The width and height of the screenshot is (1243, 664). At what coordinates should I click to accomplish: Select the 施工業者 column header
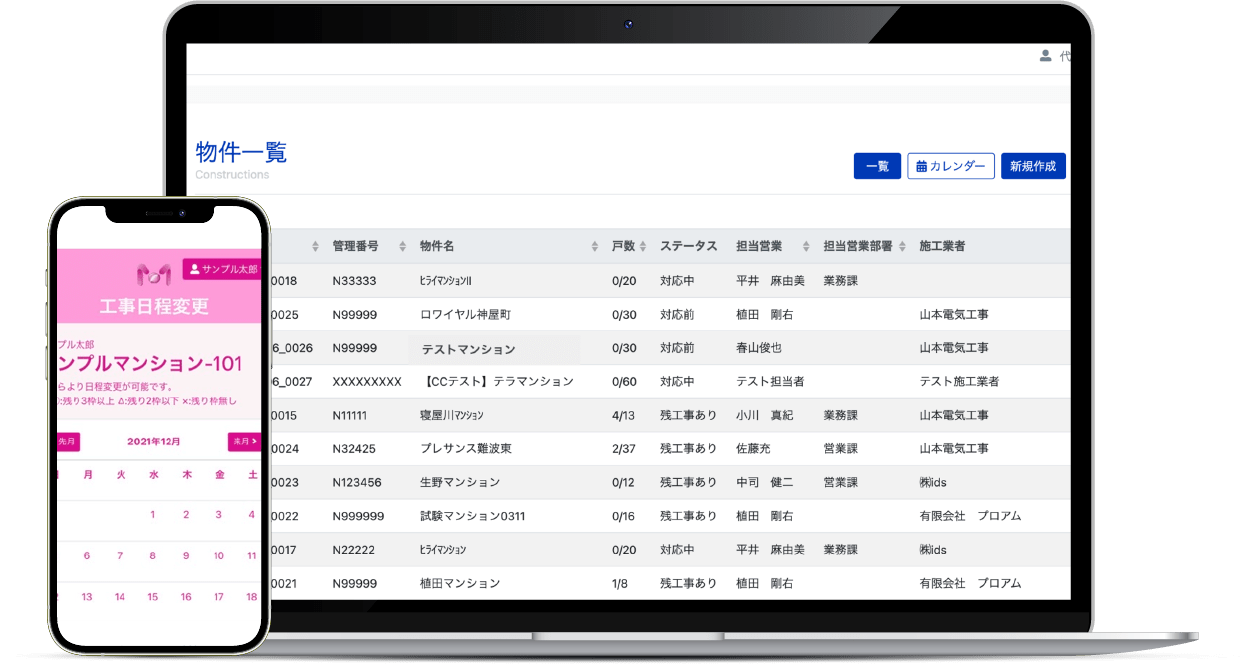coord(942,246)
